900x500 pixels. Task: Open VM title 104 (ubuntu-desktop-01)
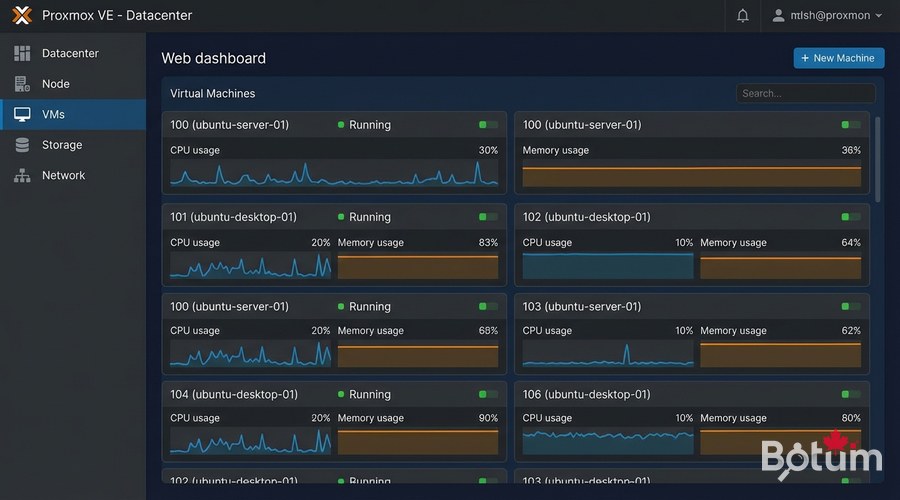[x=234, y=394]
